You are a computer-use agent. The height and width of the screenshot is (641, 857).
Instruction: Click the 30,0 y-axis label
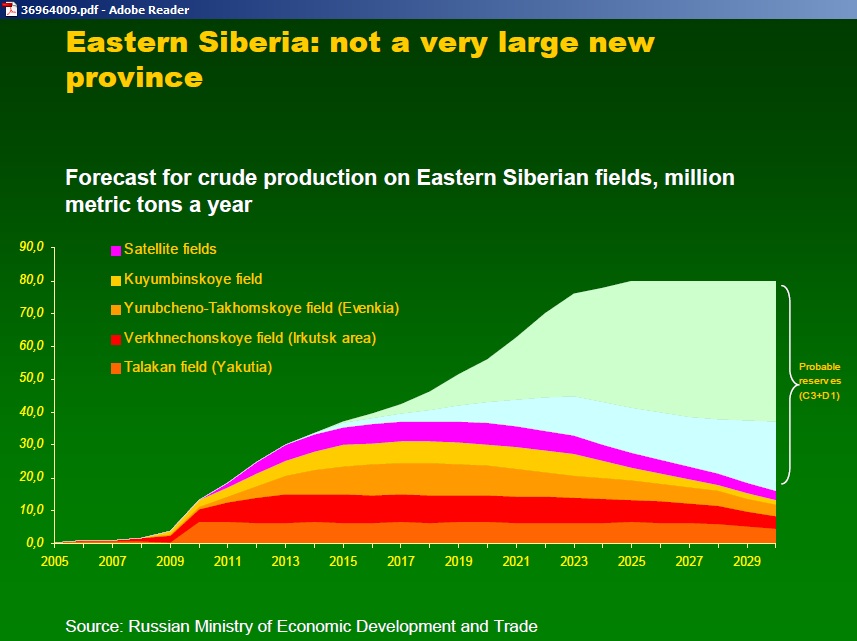click(x=32, y=444)
